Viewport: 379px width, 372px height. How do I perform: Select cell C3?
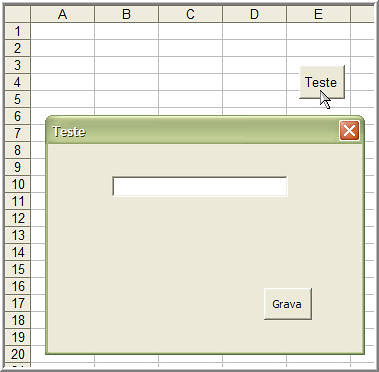tap(190, 65)
